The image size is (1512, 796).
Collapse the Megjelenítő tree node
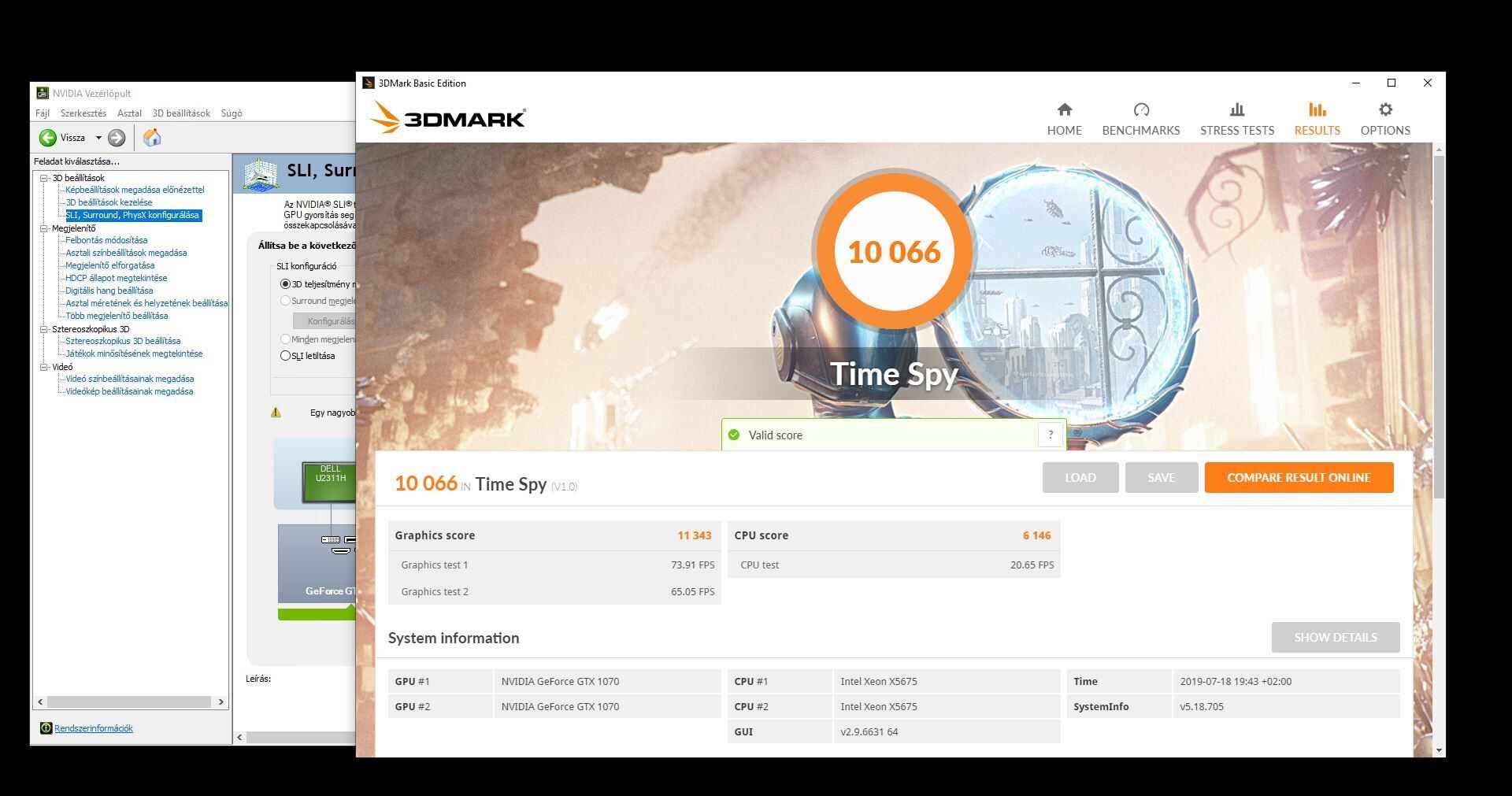coord(44,228)
